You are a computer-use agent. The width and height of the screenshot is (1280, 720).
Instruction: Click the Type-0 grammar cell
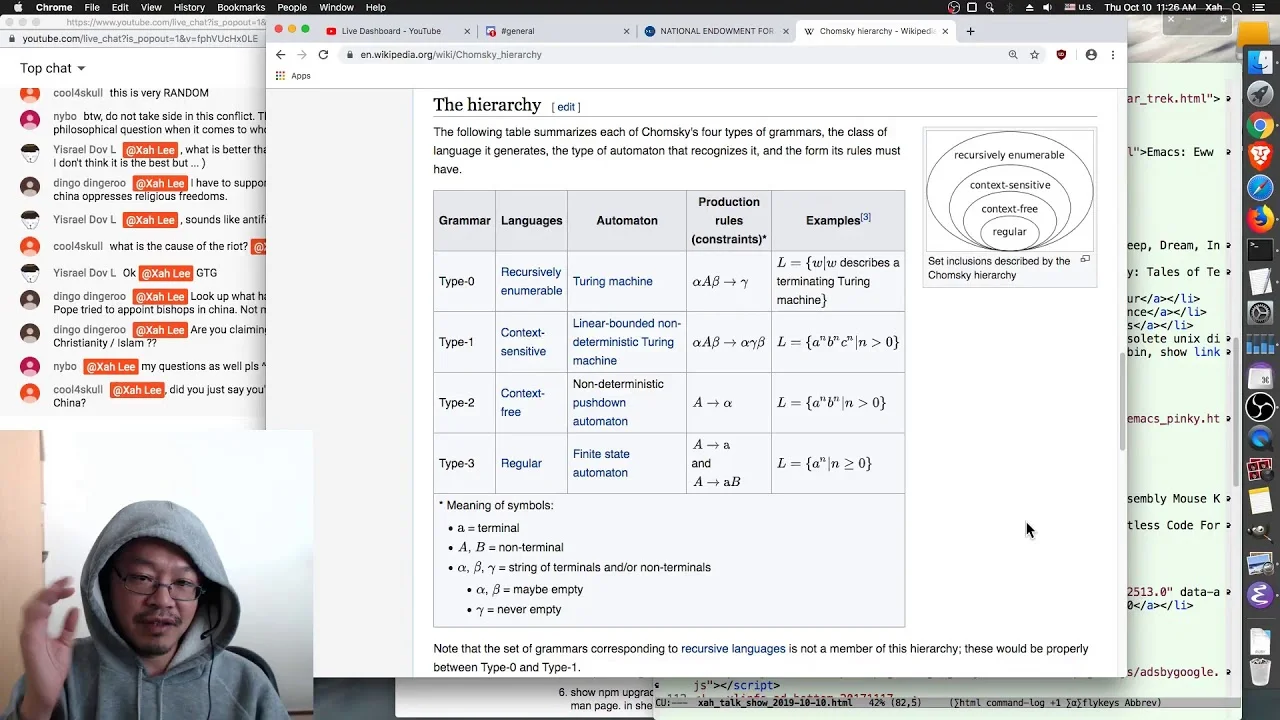[465, 281]
